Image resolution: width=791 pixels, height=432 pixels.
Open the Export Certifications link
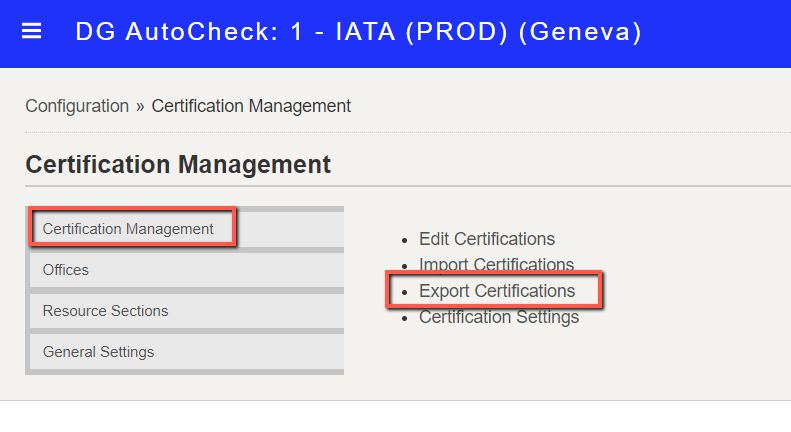(x=497, y=291)
